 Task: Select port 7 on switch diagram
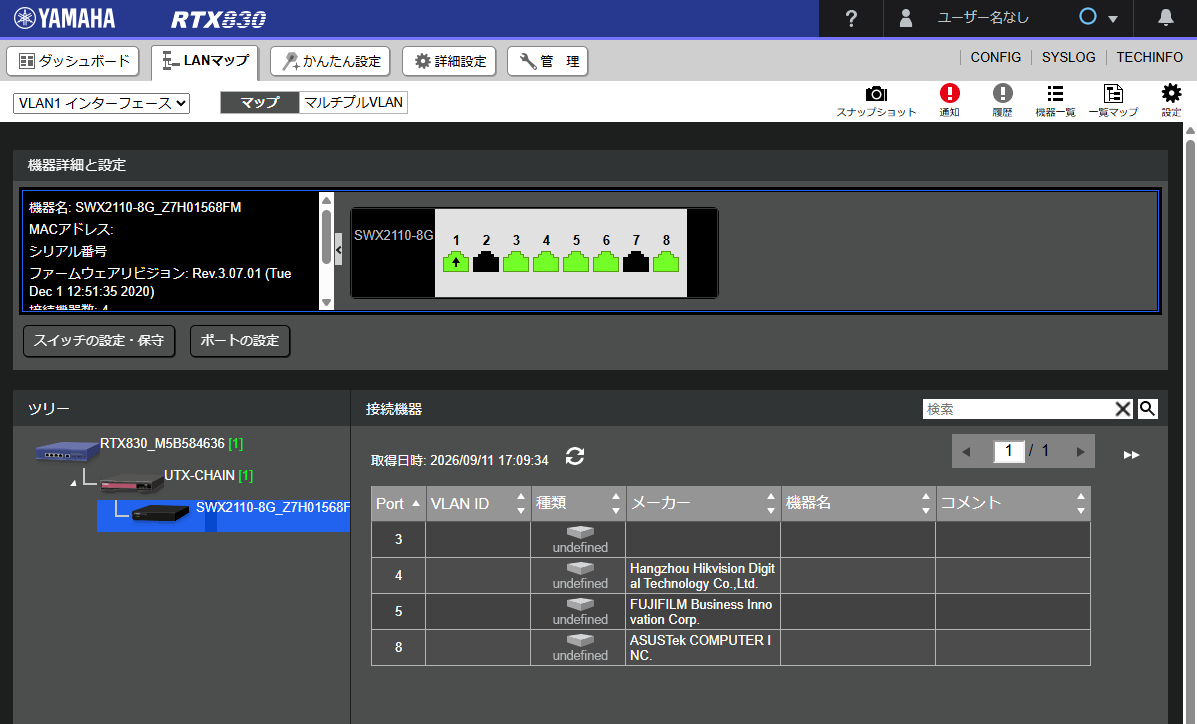point(636,262)
